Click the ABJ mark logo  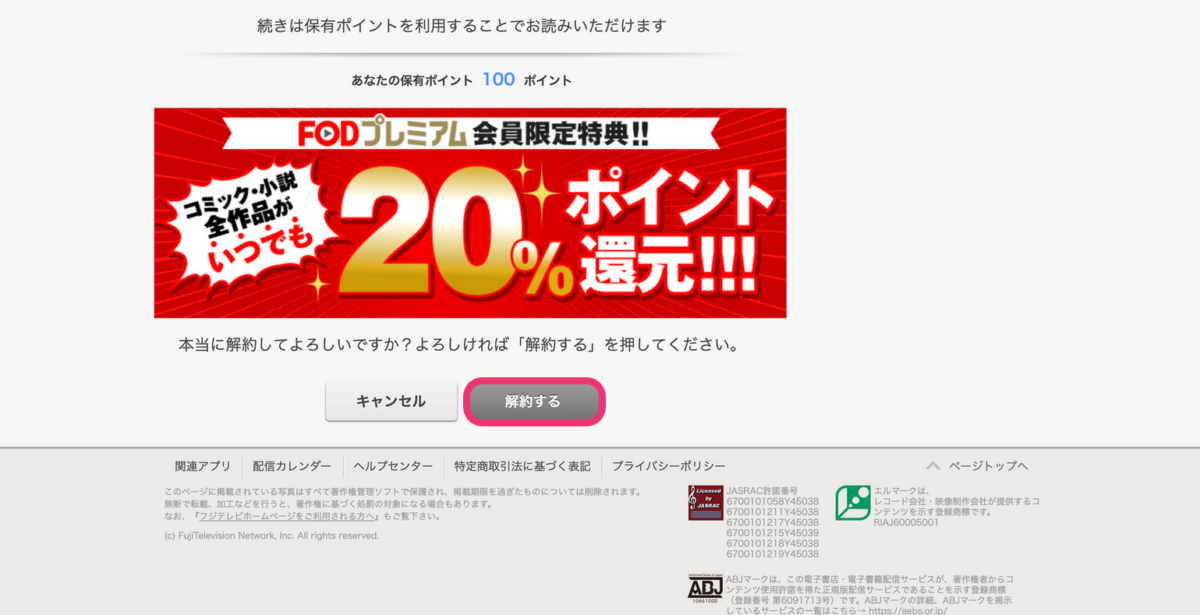[x=705, y=589]
